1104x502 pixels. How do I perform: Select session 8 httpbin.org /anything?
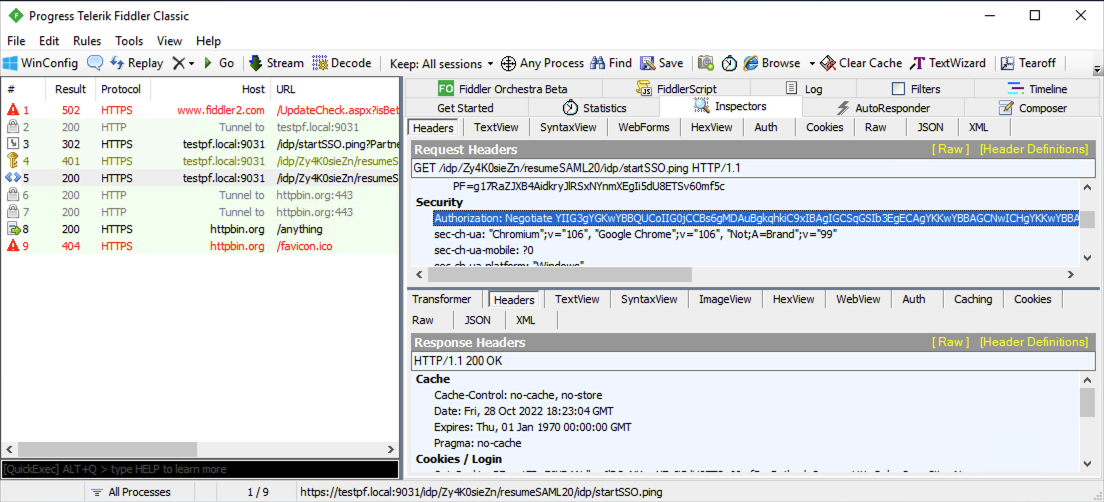coord(200,229)
